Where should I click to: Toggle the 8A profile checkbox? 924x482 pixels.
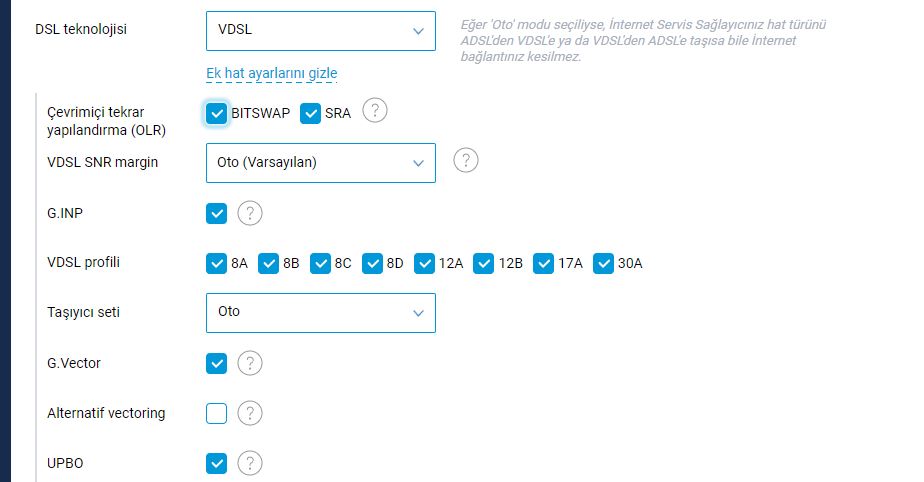click(x=216, y=263)
